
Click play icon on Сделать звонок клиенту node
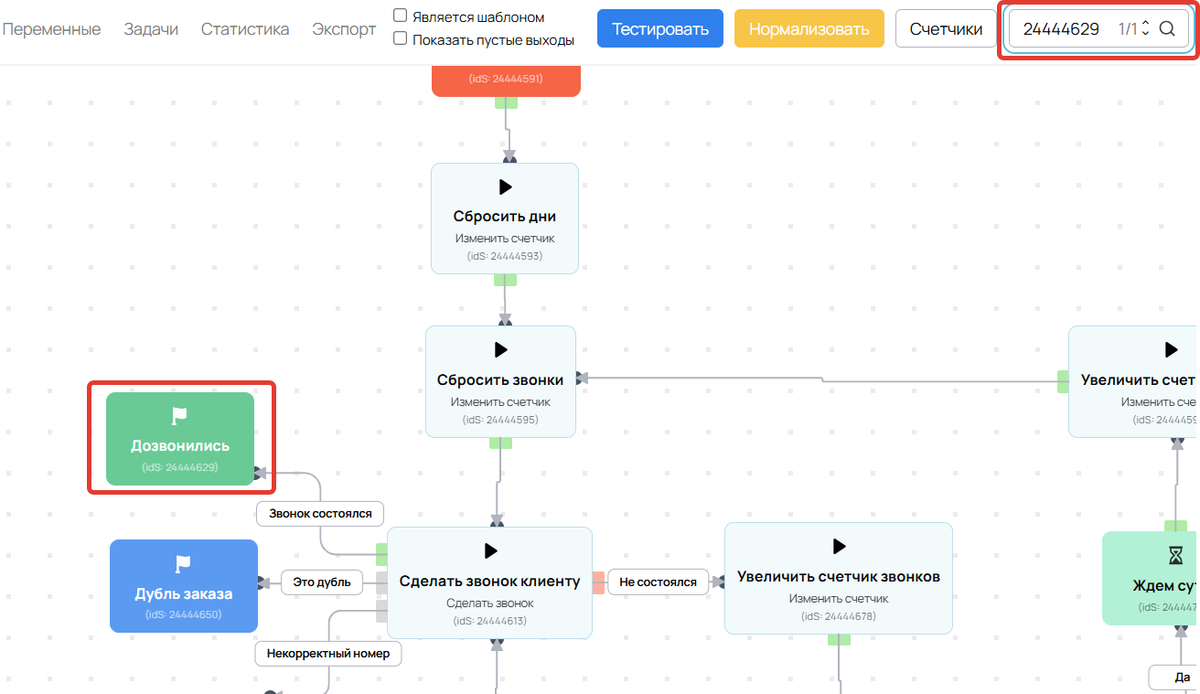[490, 551]
